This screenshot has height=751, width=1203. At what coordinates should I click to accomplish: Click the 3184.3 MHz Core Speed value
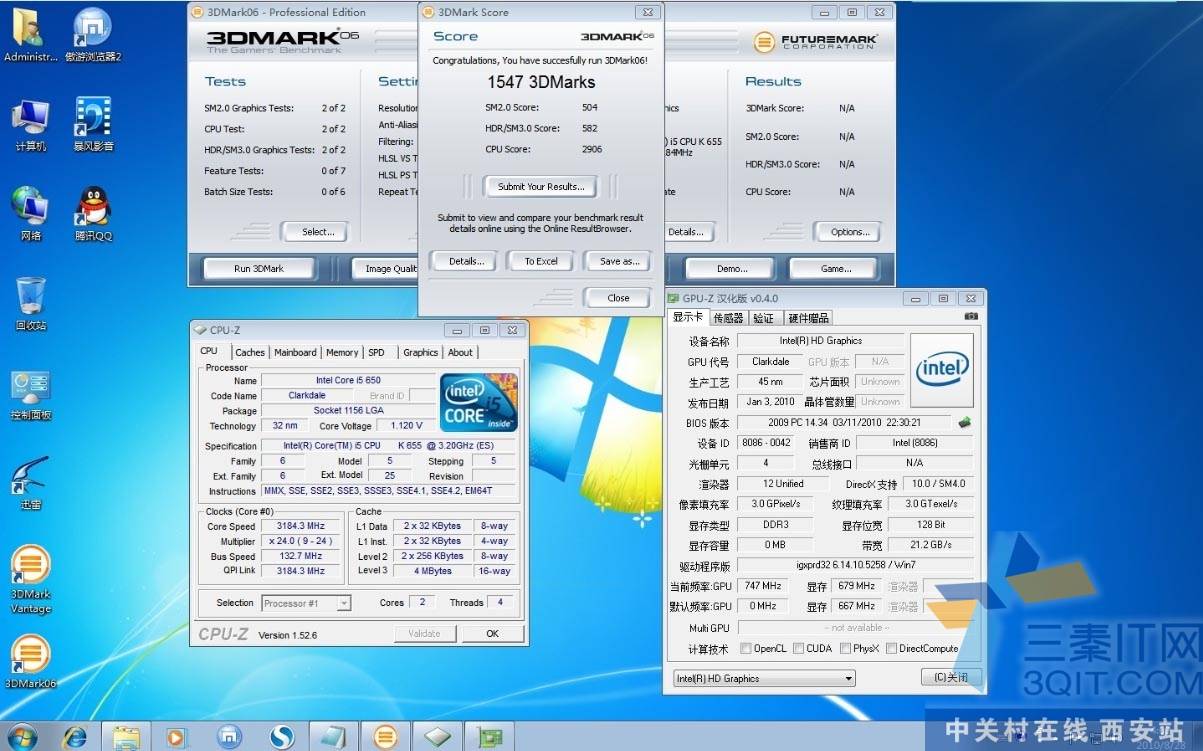click(302, 526)
